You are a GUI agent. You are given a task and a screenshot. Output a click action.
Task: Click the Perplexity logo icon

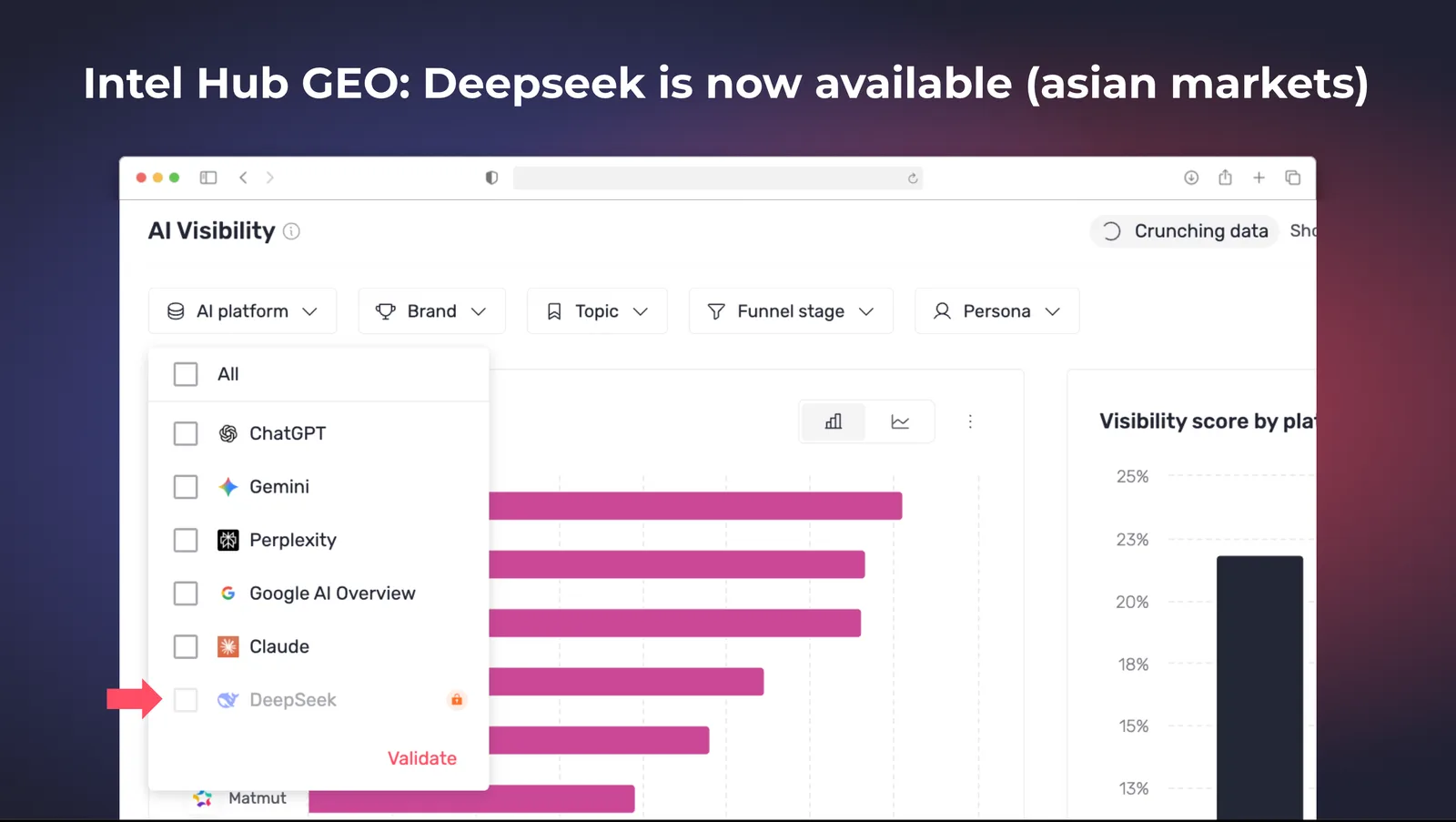(228, 540)
